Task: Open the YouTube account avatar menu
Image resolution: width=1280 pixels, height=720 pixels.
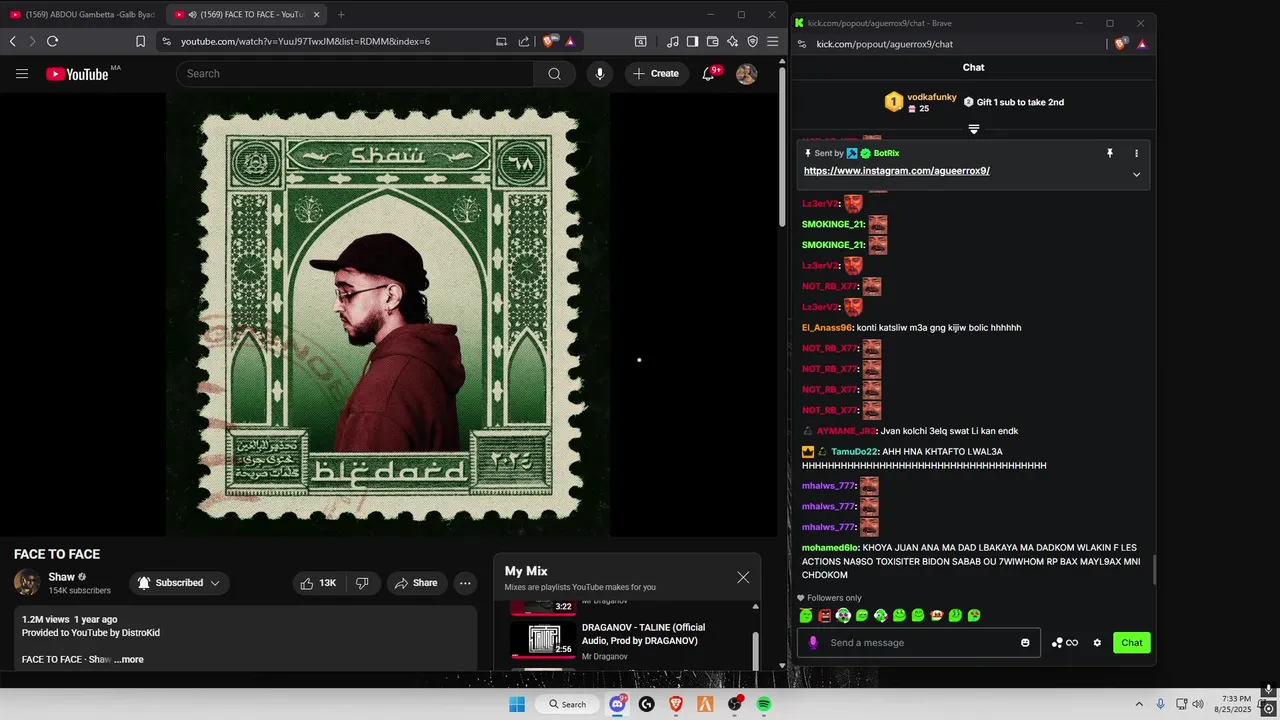Action: tap(746, 74)
